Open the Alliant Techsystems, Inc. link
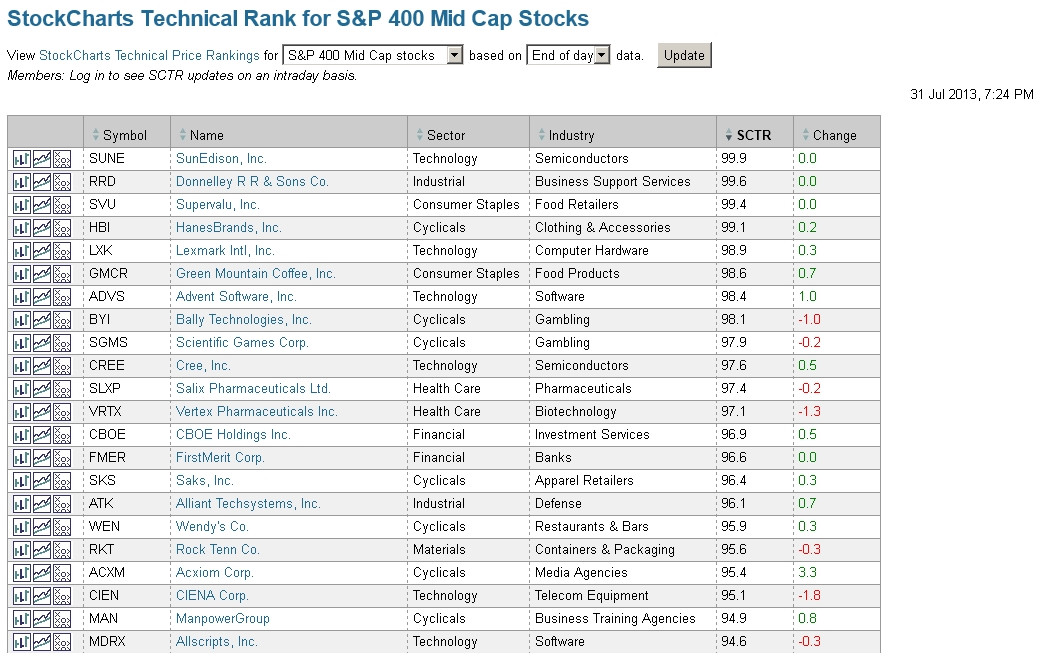The height and width of the screenshot is (653, 1040). coord(248,504)
